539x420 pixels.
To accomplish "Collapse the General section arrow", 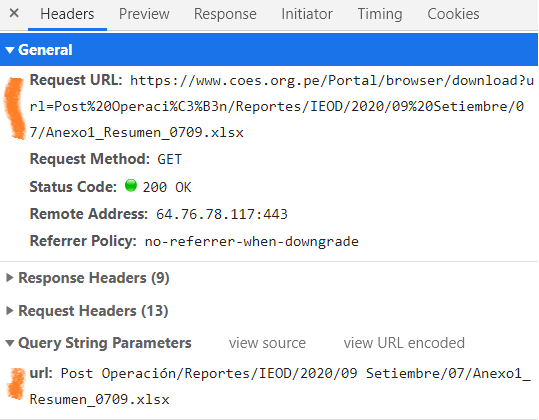I will 10,50.
